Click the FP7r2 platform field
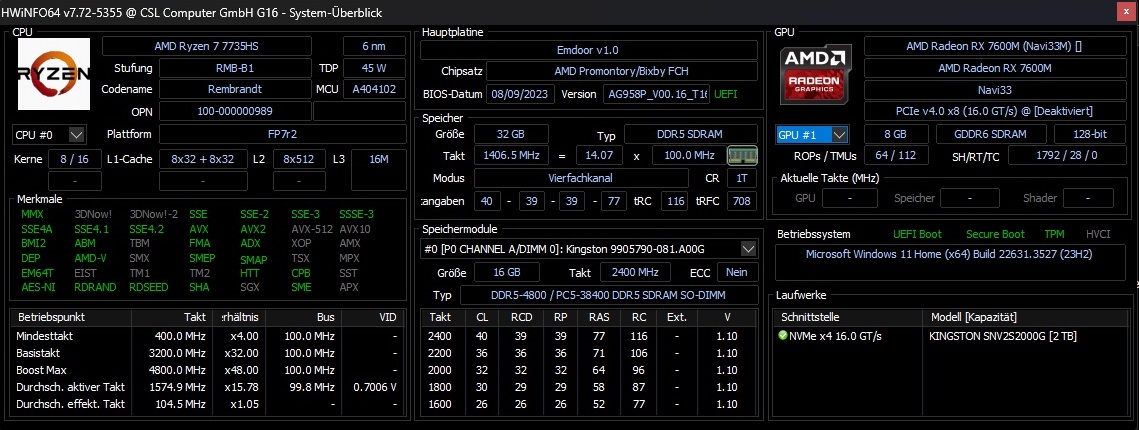 tap(283, 134)
